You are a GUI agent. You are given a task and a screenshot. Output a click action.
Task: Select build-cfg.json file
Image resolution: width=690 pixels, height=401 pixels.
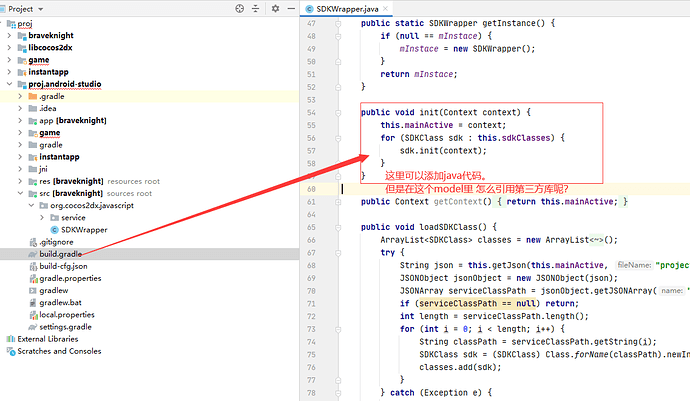[x=63, y=266]
